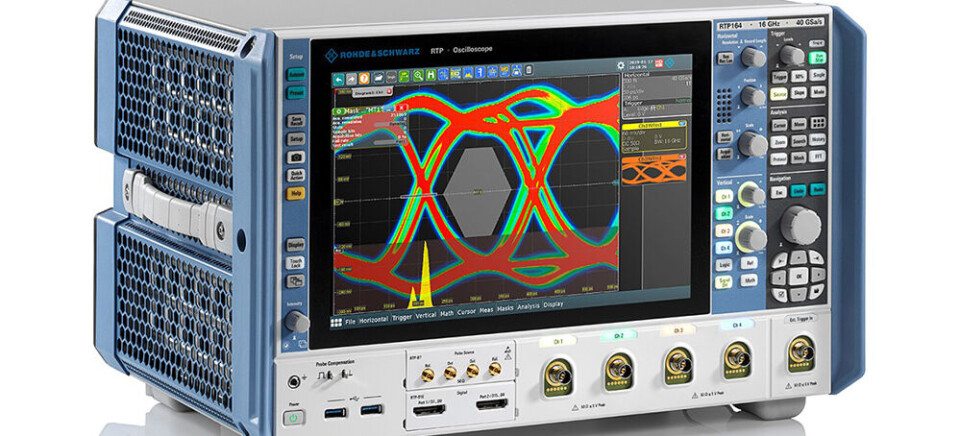Toggle the Ch 1 channel key
Viewport: 960px width, 436px height.
coord(724,197)
